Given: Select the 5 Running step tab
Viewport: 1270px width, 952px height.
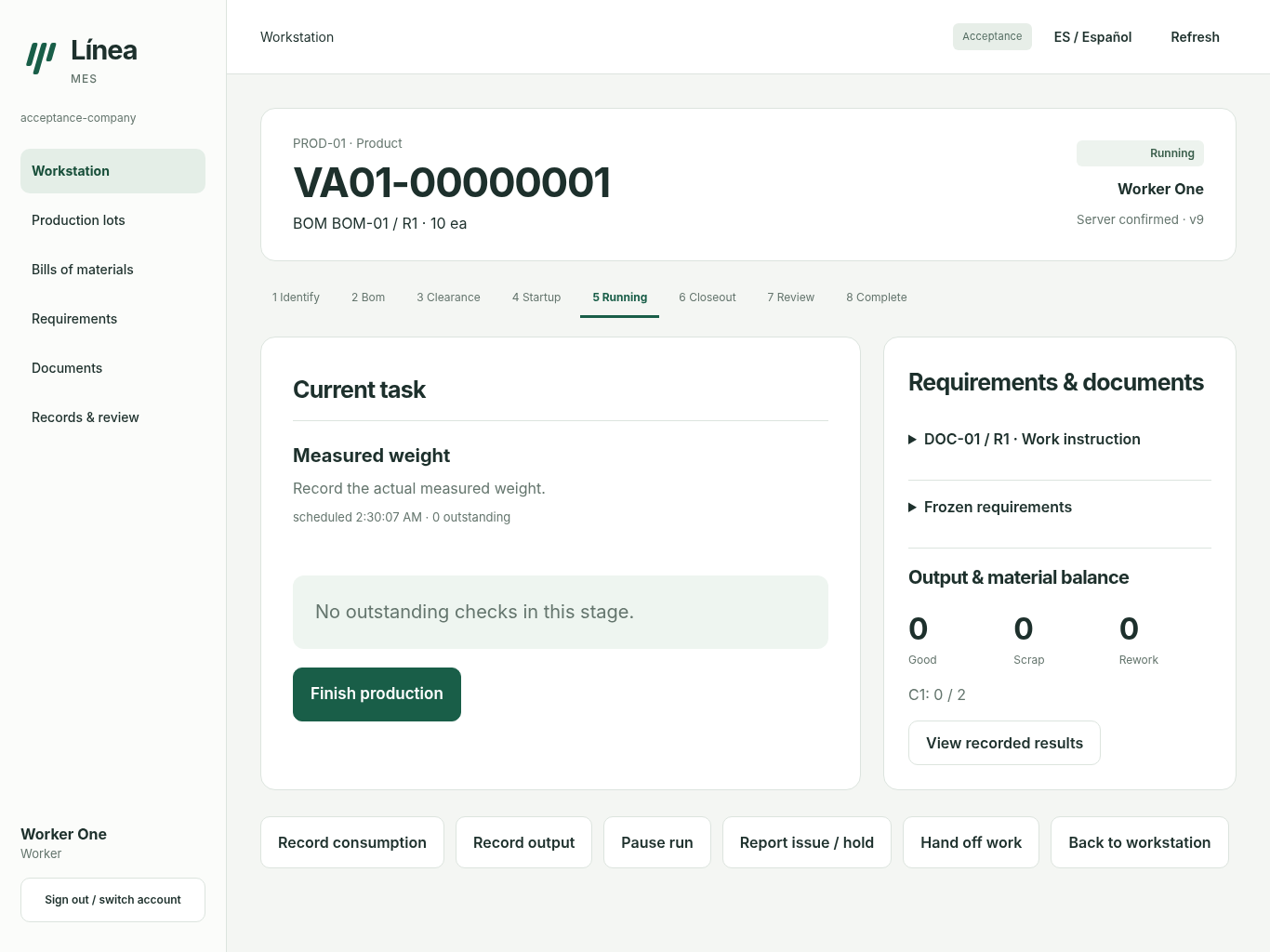Looking at the screenshot, I should point(619,297).
